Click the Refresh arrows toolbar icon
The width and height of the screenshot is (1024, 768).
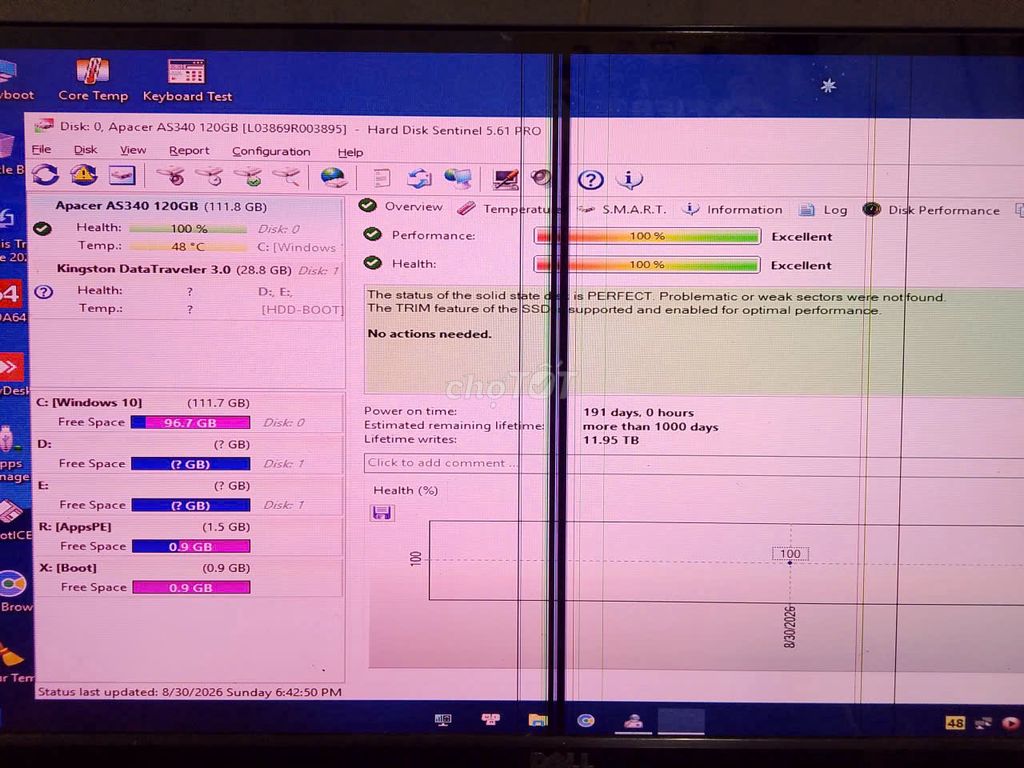coord(46,175)
